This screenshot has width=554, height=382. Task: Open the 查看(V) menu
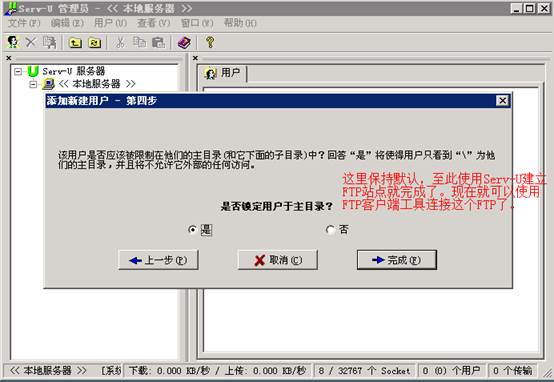click(153, 23)
